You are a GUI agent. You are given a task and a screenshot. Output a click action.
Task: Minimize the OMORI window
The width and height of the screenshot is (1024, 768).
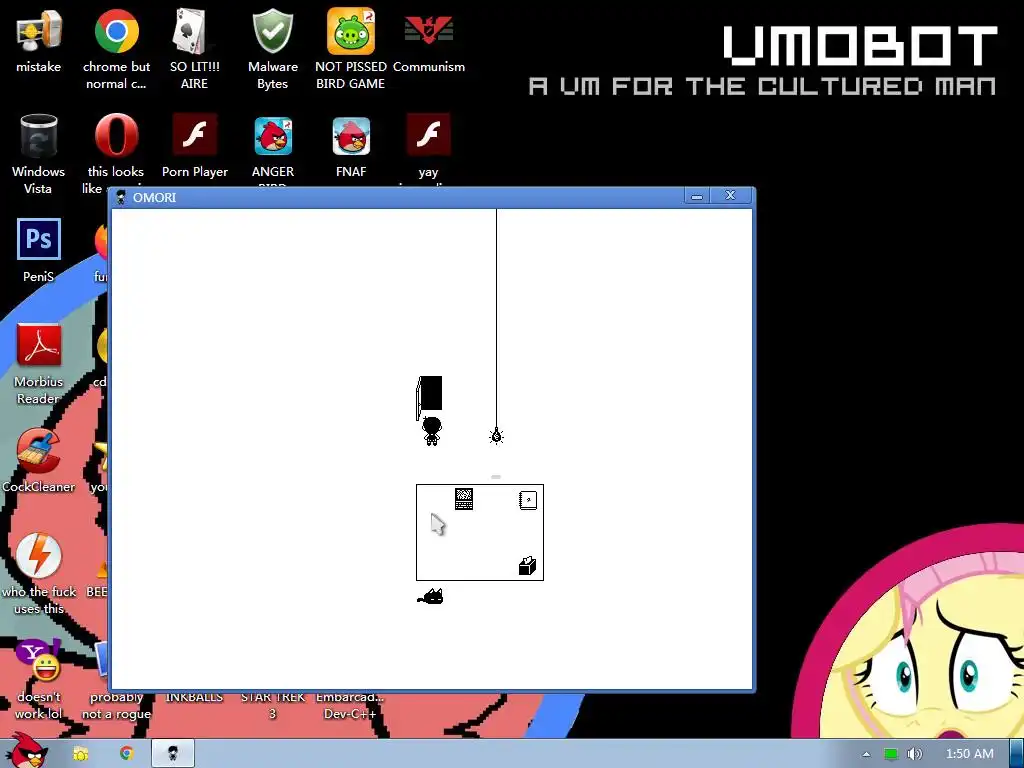[x=697, y=196]
